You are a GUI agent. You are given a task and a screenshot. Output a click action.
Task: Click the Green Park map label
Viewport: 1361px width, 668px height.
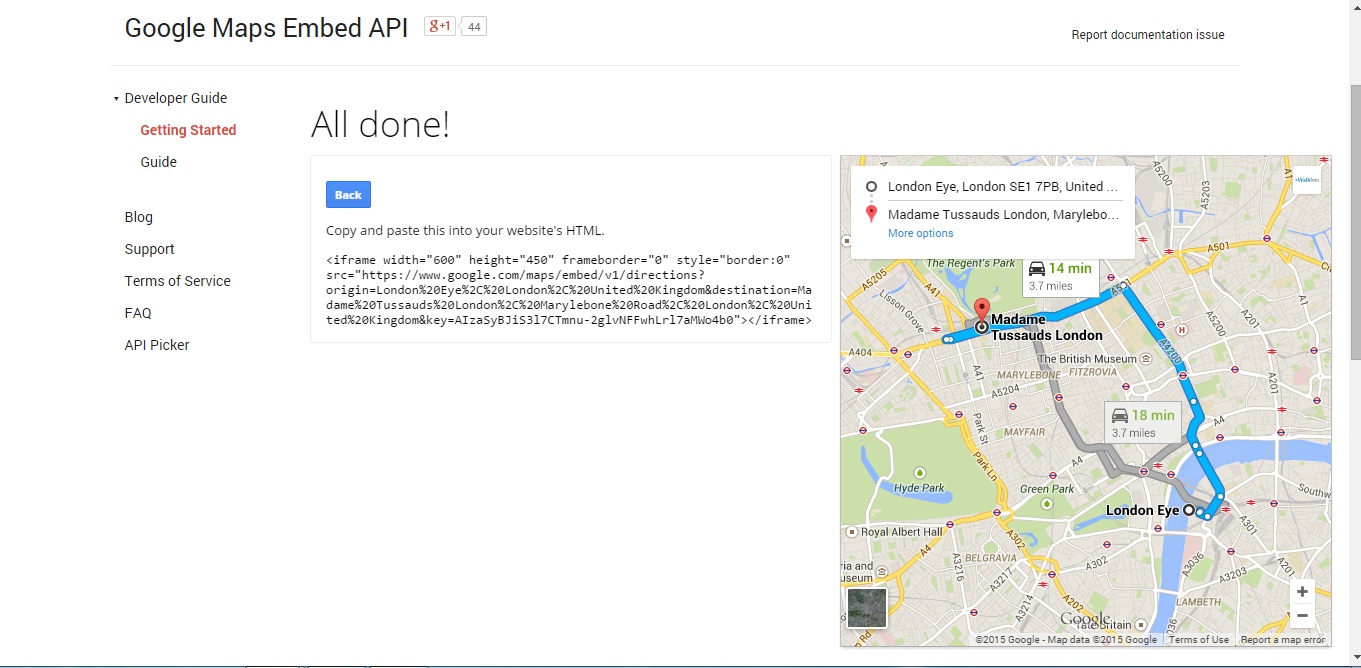click(x=1047, y=489)
